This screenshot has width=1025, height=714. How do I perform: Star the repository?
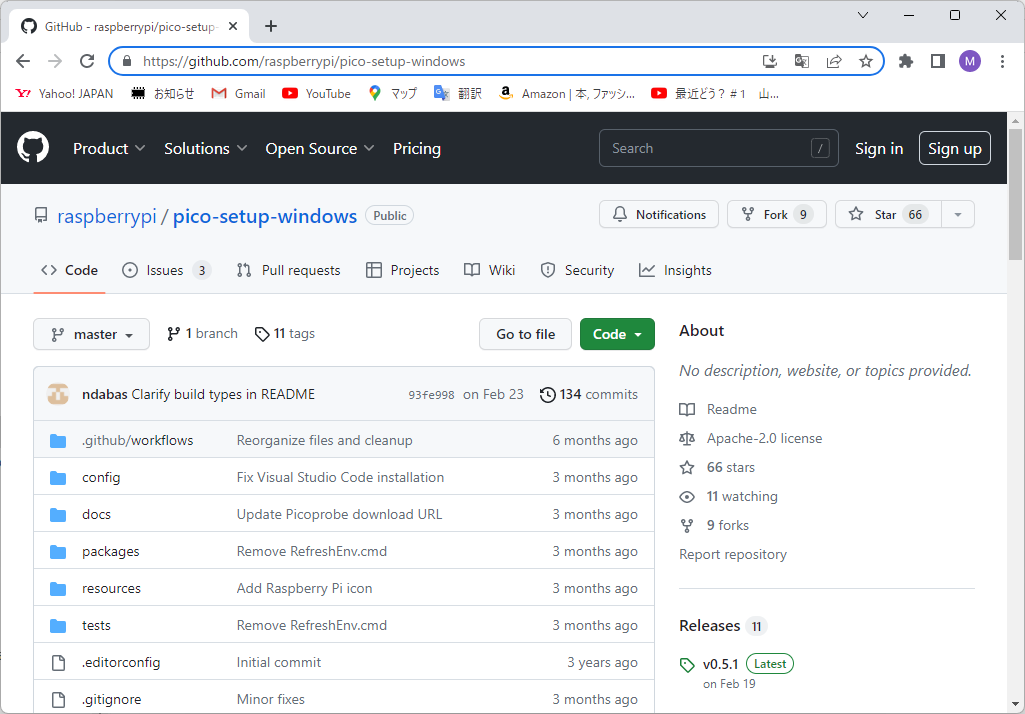click(888, 214)
